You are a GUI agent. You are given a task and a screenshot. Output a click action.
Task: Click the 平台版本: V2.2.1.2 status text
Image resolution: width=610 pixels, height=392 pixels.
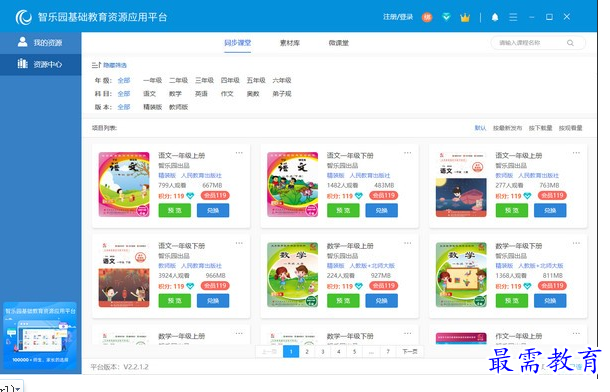(119, 367)
